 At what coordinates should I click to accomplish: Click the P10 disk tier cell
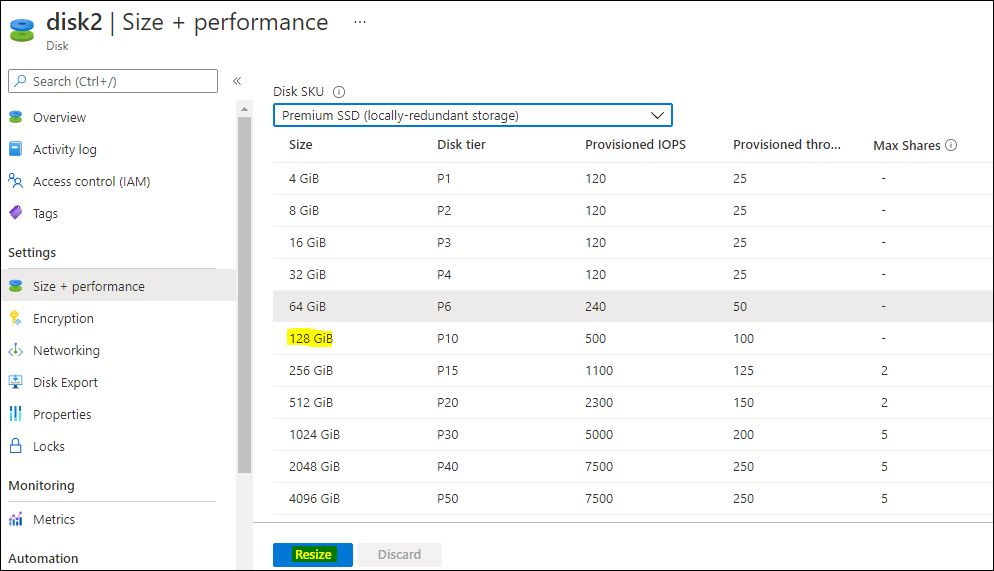[448, 338]
